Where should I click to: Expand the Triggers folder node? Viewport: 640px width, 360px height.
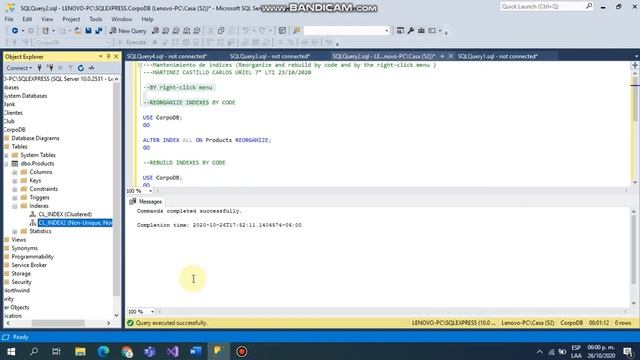[x=15, y=198]
